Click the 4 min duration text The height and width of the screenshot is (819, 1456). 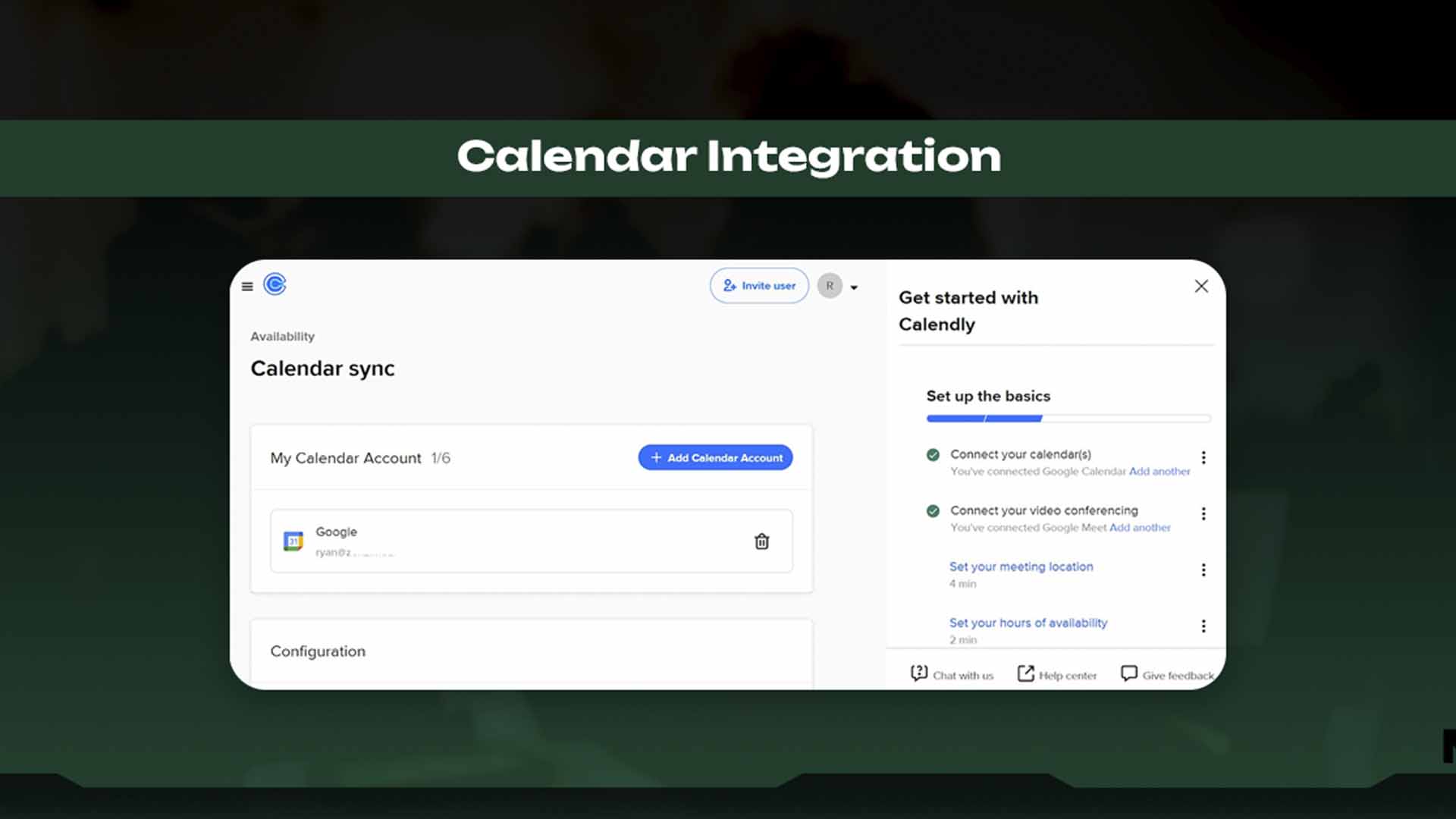click(x=962, y=584)
